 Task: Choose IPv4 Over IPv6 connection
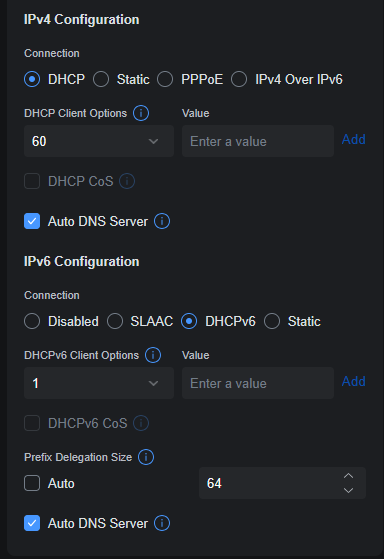[x=239, y=79]
